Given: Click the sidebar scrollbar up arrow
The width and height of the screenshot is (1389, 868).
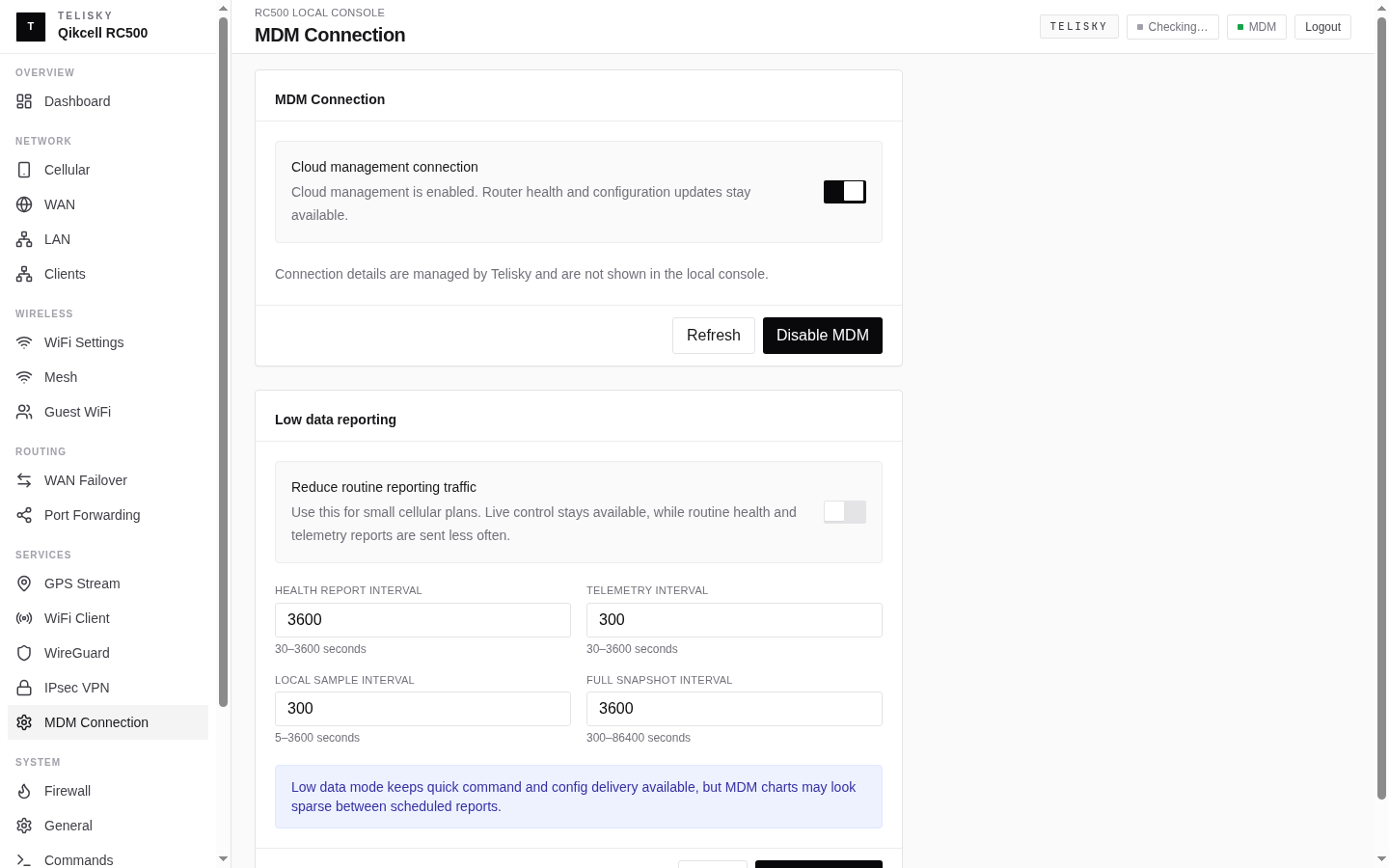Looking at the screenshot, I should pos(223,8).
